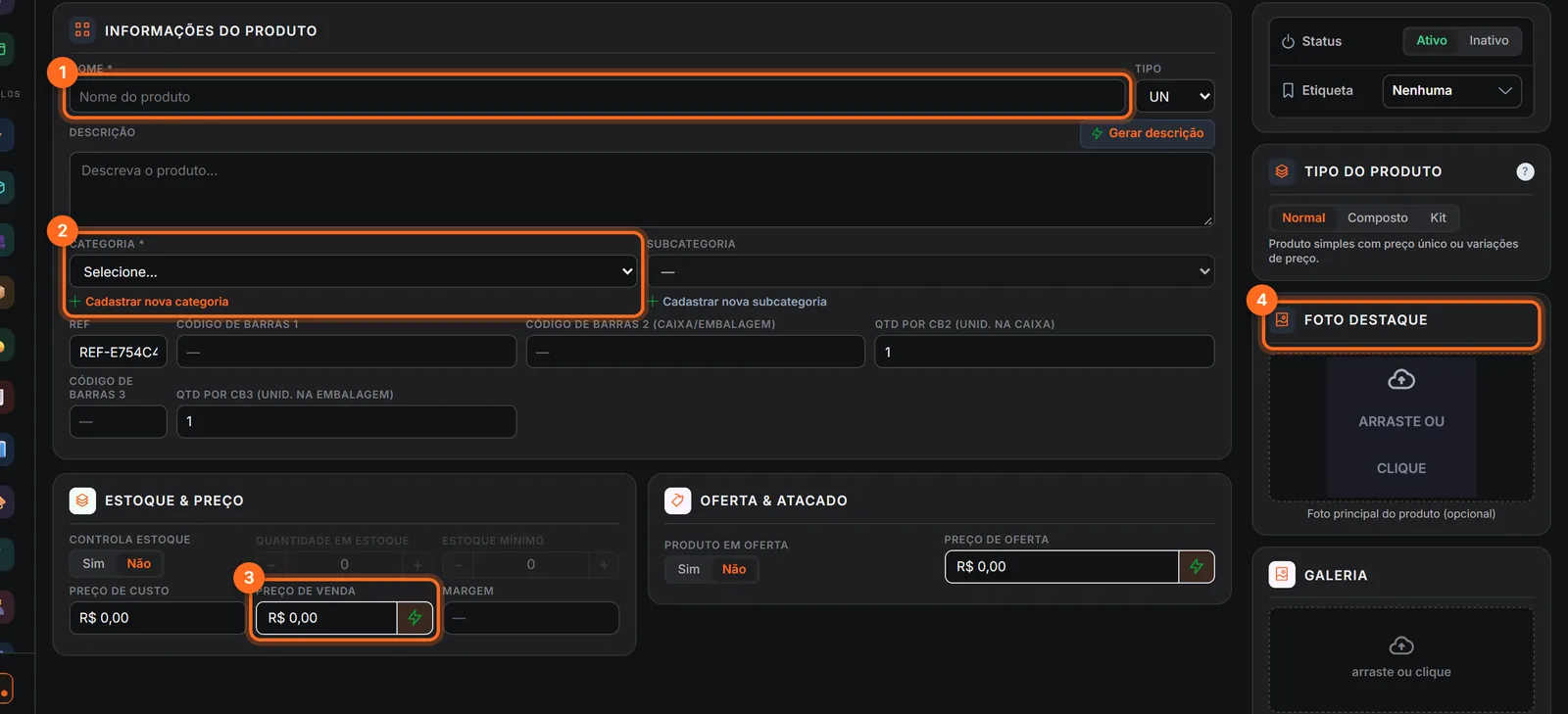Click the Margem field
The height and width of the screenshot is (714, 1568).
tap(530, 618)
